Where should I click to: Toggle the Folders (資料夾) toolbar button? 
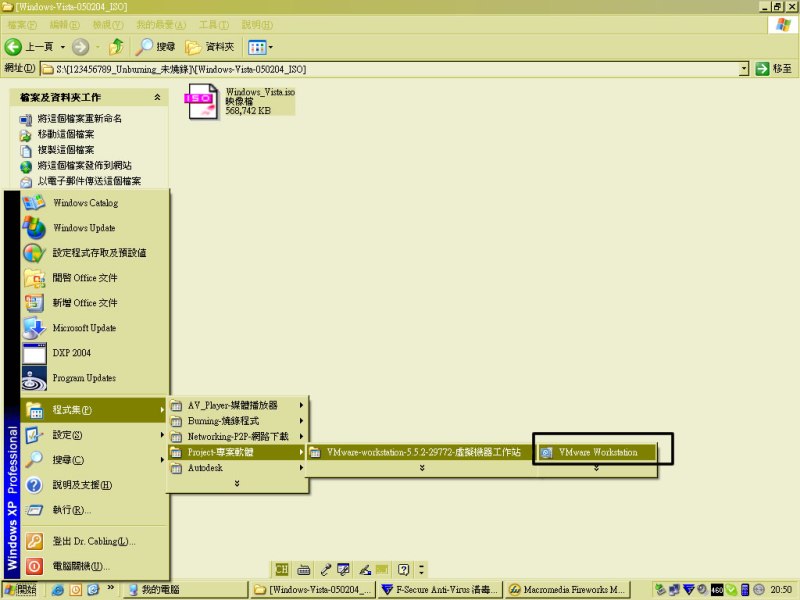[x=210, y=47]
